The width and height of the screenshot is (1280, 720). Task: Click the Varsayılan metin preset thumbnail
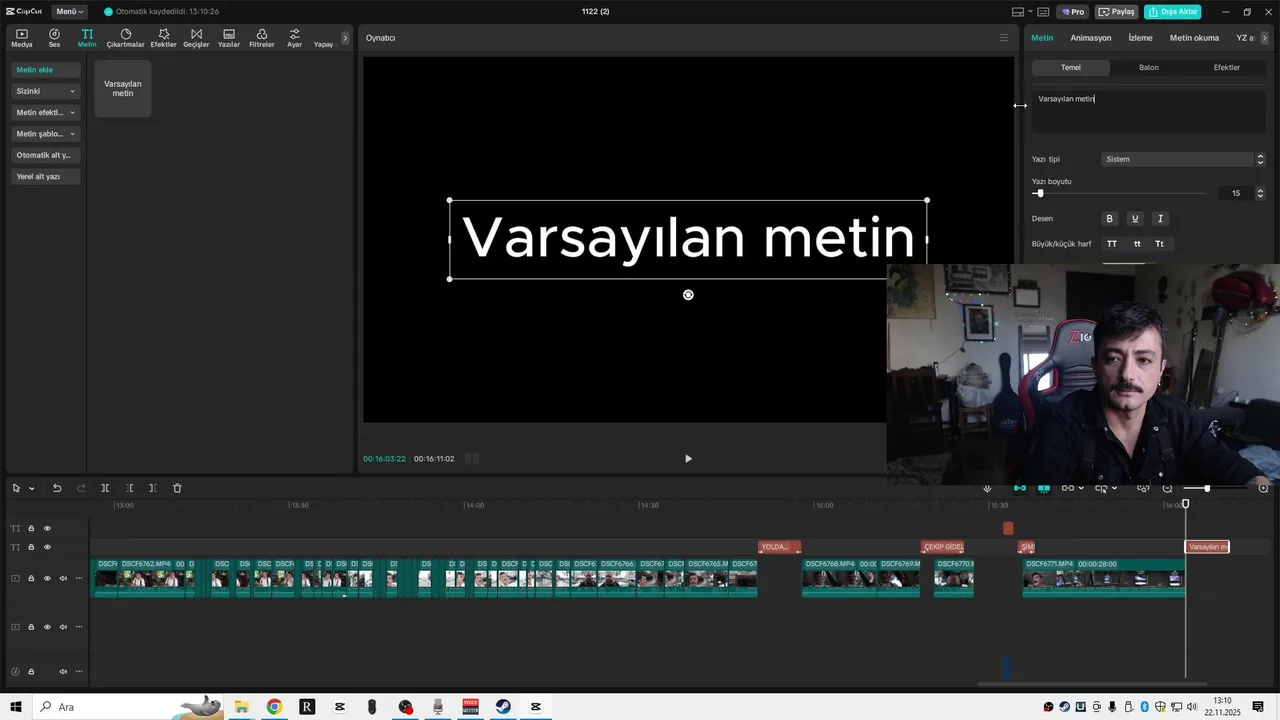(123, 88)
